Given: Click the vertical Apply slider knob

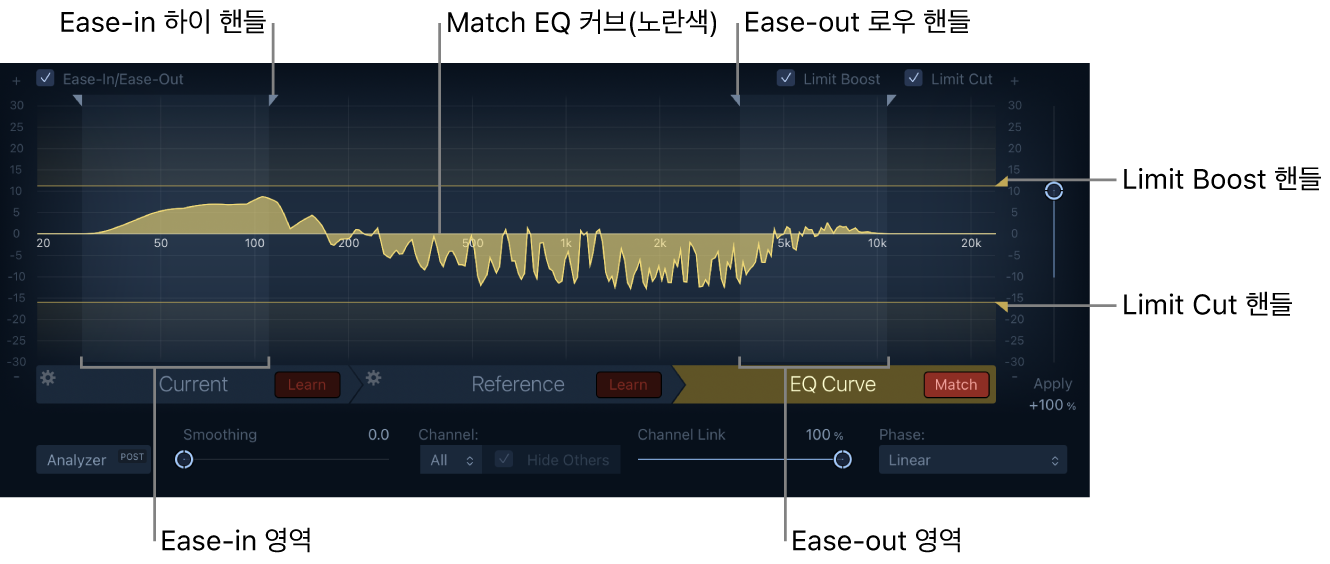Looking at the screenshot, I should tap(1053, 190).
